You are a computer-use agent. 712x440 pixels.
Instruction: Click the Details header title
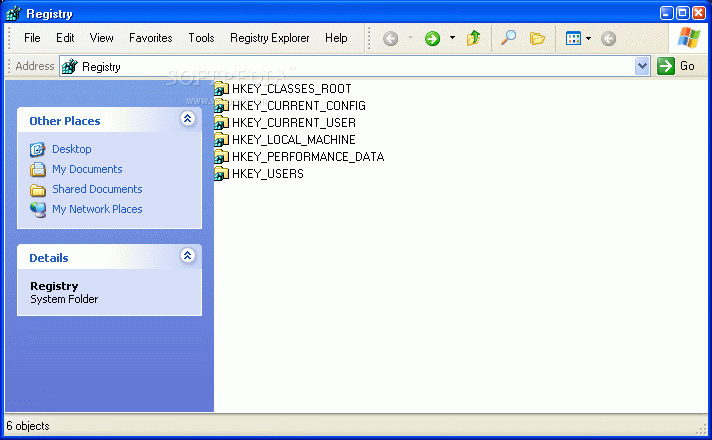[x=49, y=258]
